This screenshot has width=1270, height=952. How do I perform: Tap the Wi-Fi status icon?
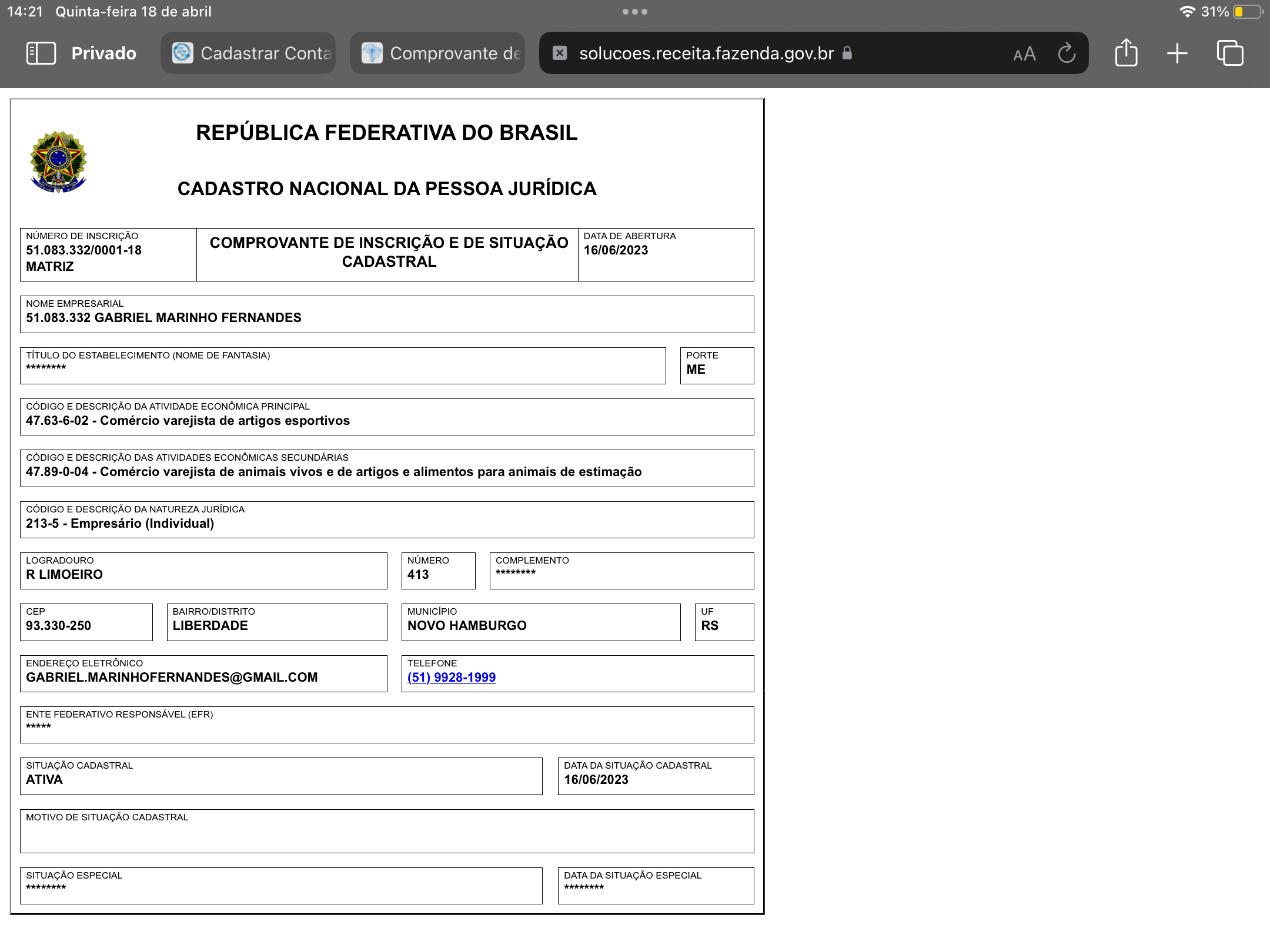(1187, 12)
